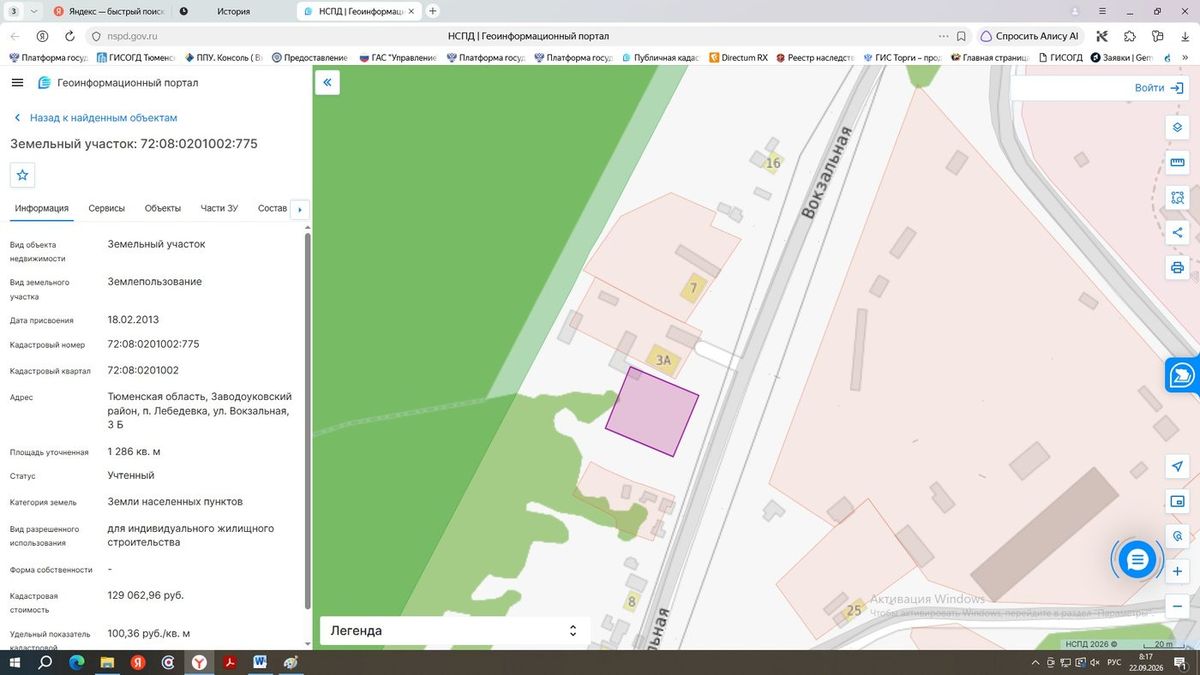This screenshot has width=1200, height=675.
Task: Select the highlighted purple land plot
Action: [x=651, y=411]
